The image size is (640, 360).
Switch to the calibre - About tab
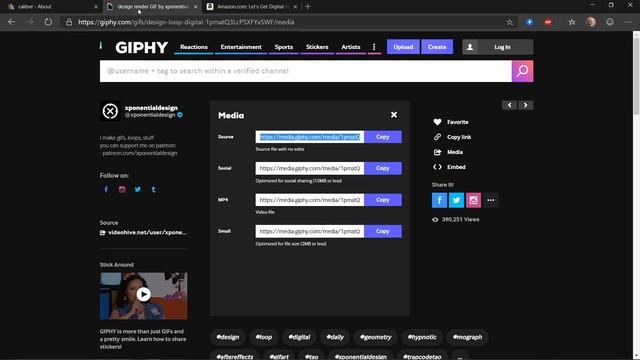coord(50,7)
